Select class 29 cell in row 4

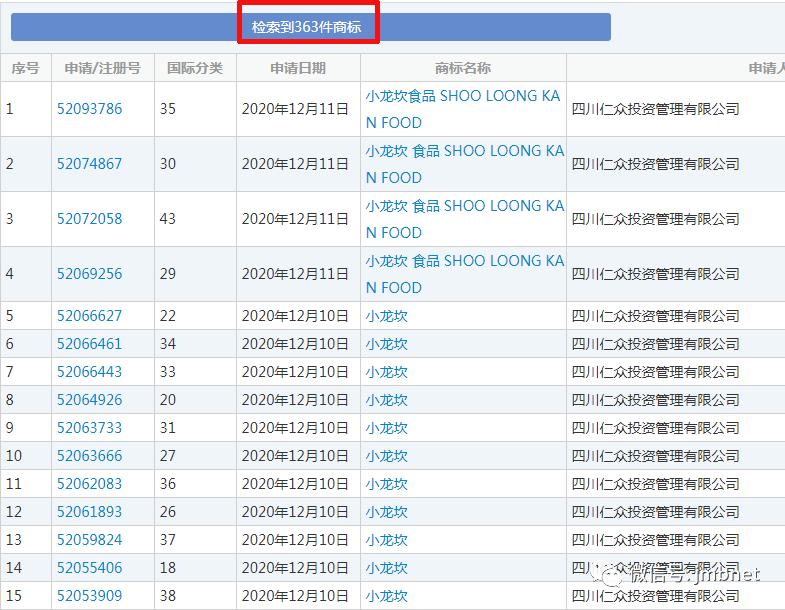[x=195, y=274]
